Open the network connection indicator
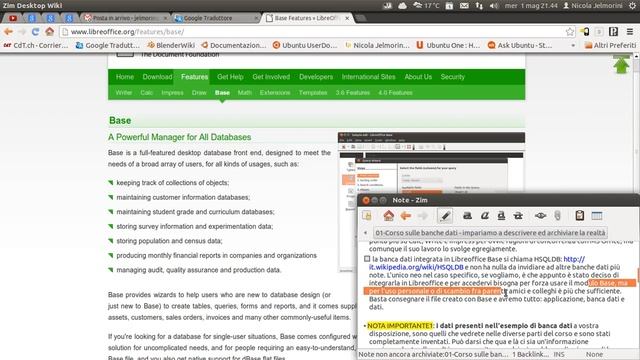The height and width of the screenshot is (360, 640). (479, 6)
